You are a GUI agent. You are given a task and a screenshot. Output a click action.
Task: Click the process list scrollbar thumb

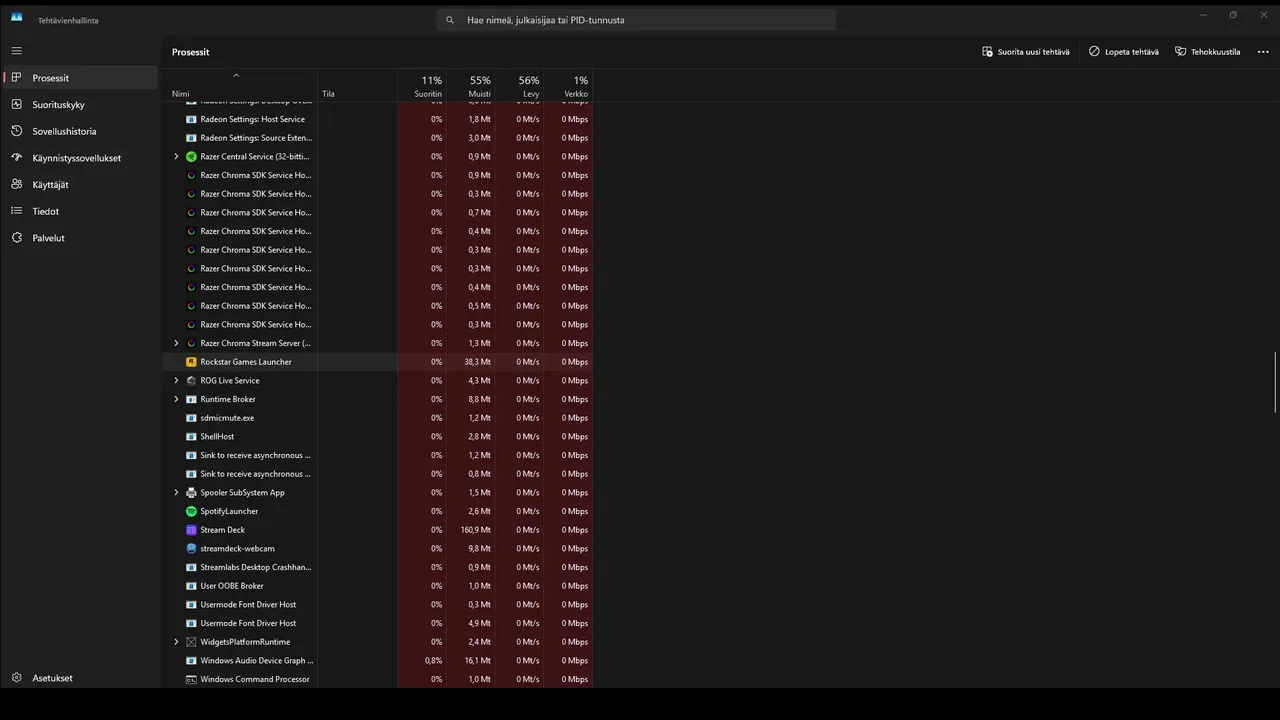click(1275, 382)
